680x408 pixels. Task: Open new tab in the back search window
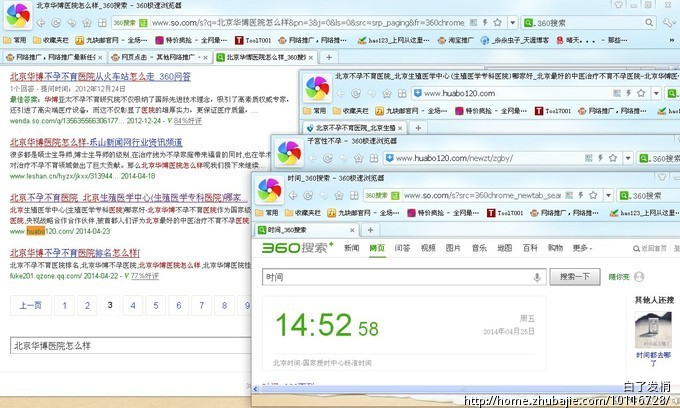point(329,57)
